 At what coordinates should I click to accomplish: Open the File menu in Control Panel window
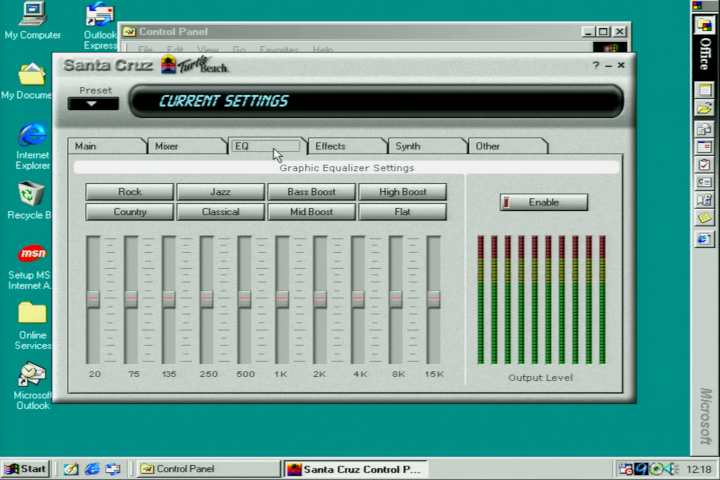click(145, 49)
